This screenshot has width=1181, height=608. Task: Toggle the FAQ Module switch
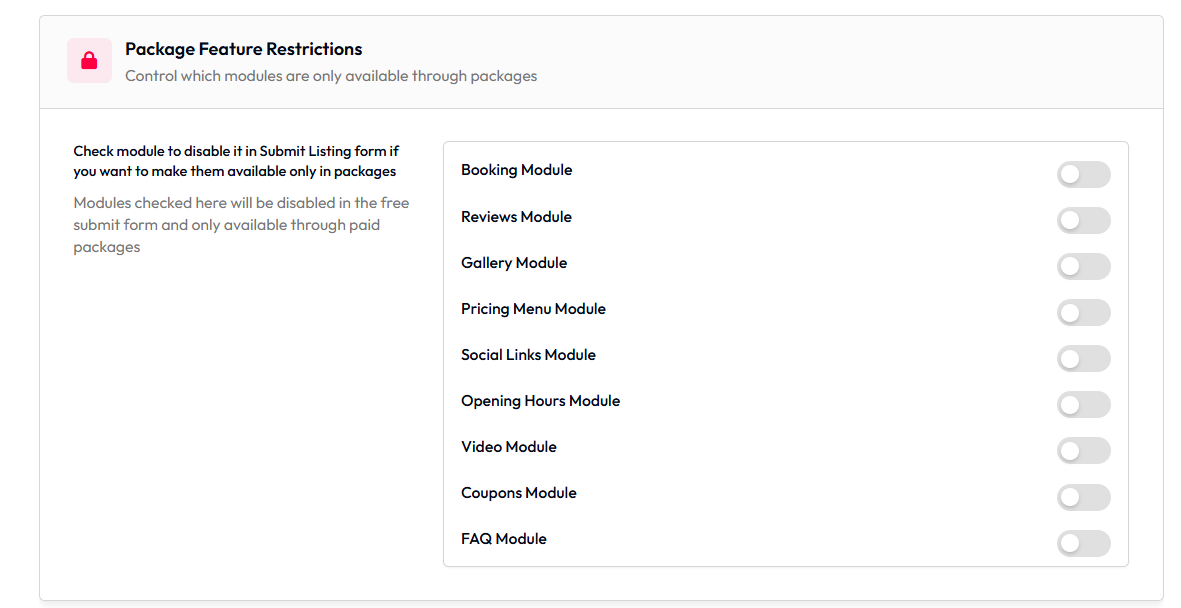click(1083, 543)
